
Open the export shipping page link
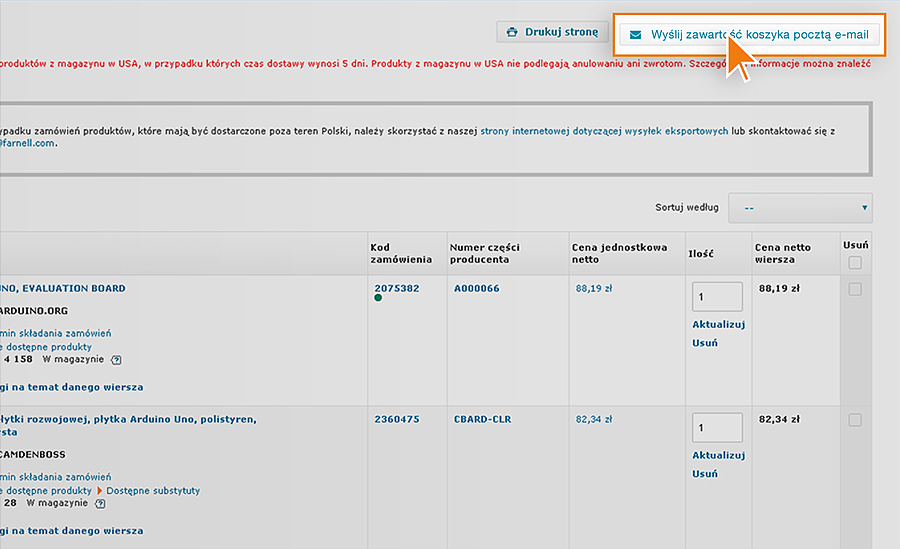coord(604,131)
